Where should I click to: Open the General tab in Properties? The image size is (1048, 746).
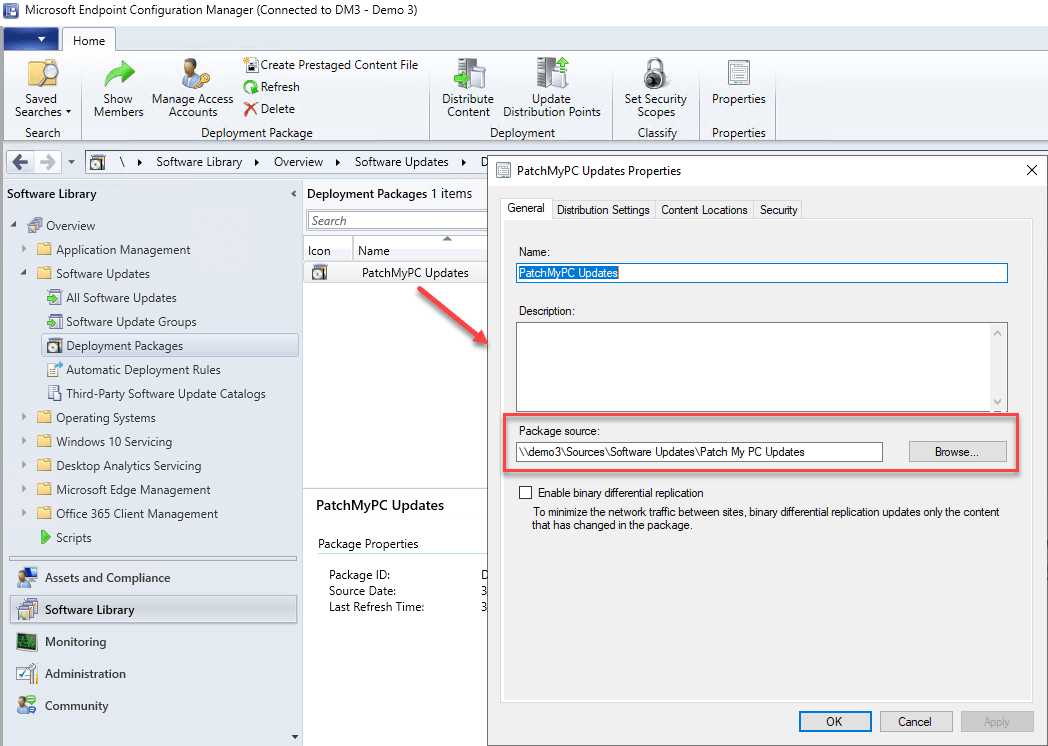526,209
